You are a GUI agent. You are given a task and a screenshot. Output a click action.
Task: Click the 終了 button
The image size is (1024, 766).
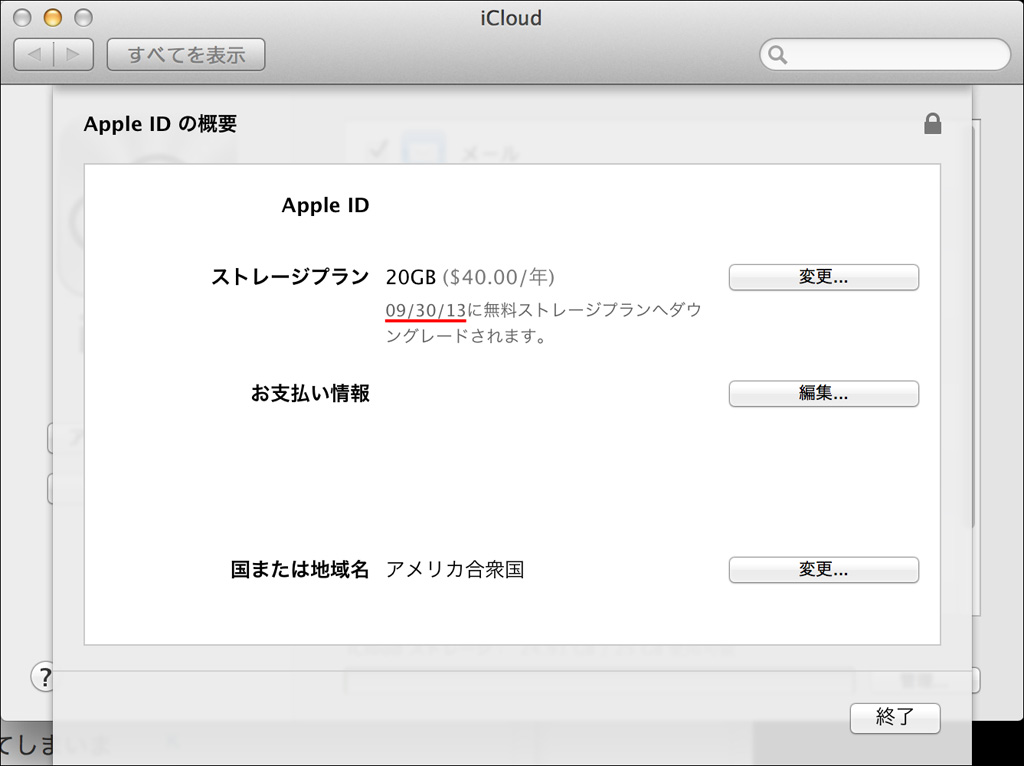click(x=895, y=718)
